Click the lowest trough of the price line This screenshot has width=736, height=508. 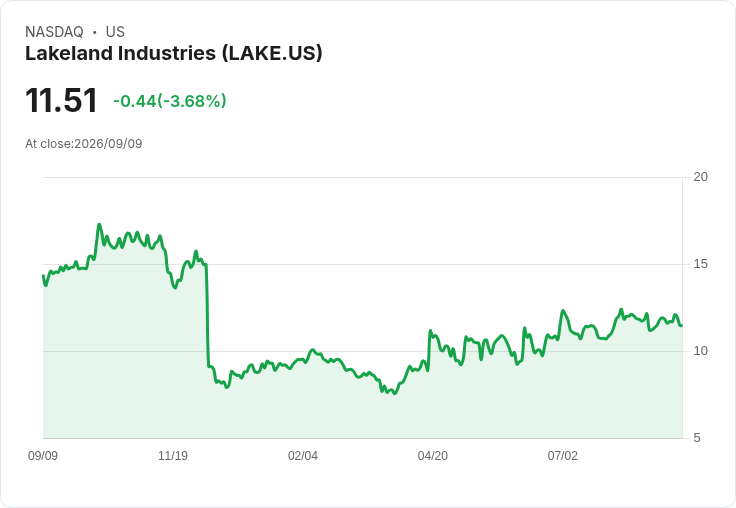tap(395, 393)
